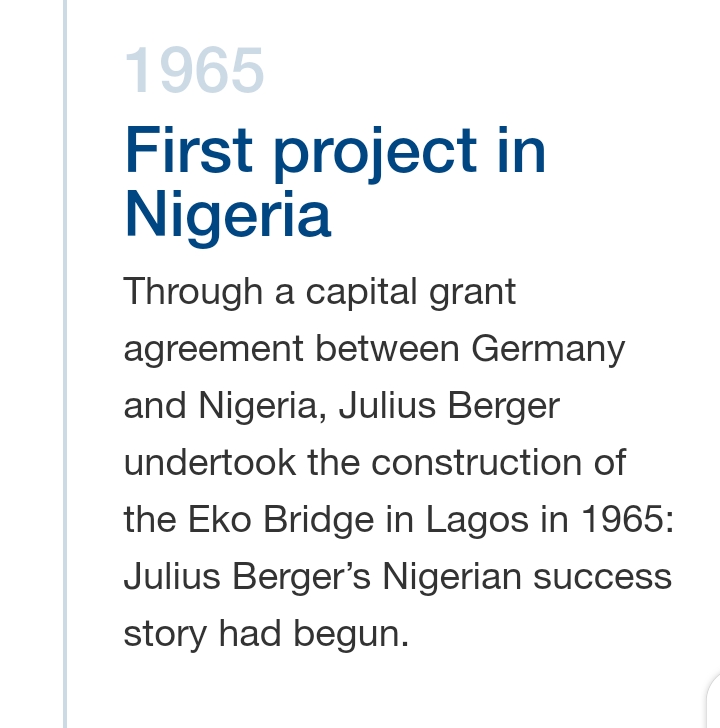720x728 pixels.
Task: Click the word "Lagos" in the paragraph
Action: pos(466,520)
